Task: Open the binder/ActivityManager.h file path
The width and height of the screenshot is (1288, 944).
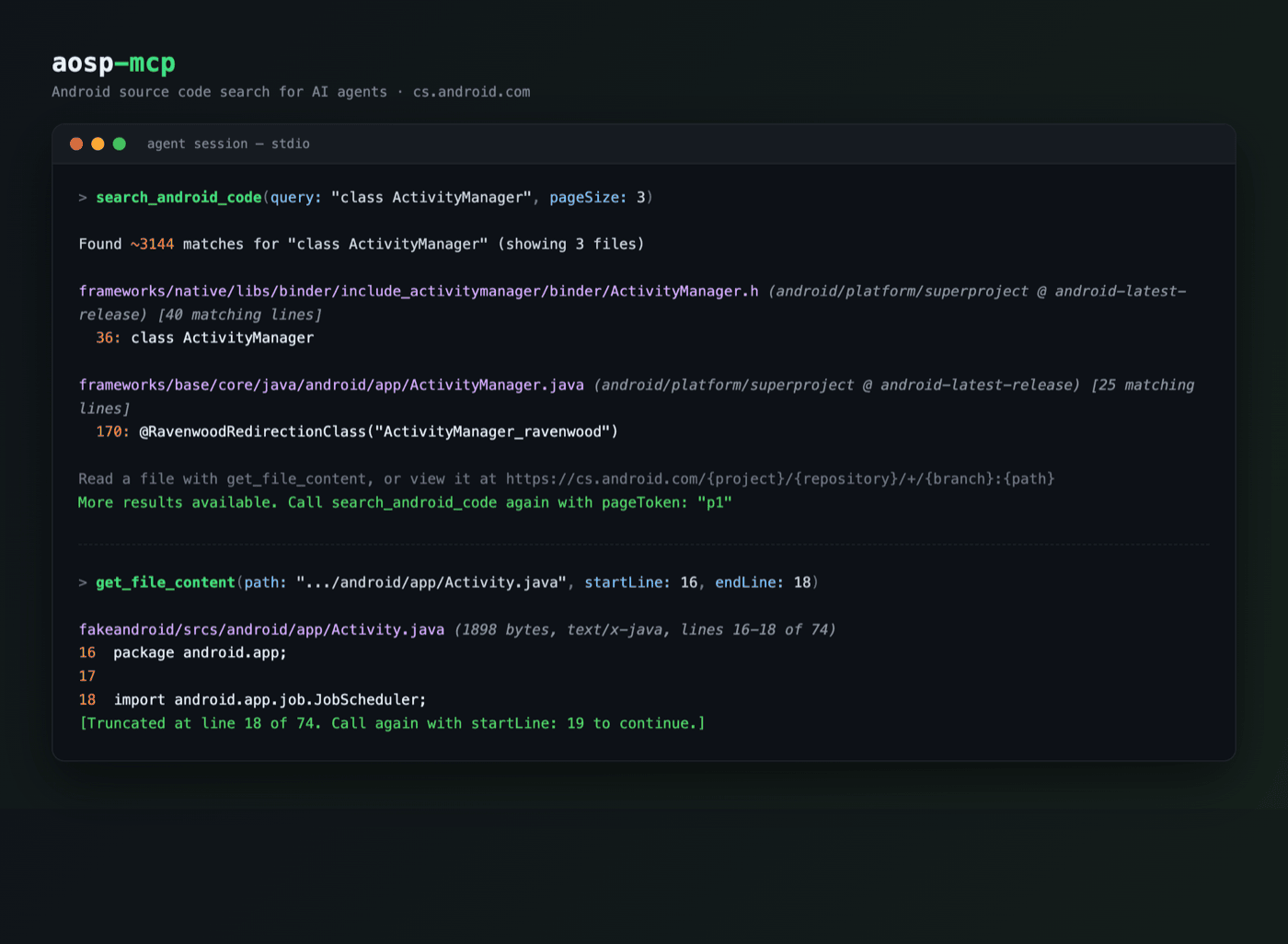Action: tap(419, 292)
